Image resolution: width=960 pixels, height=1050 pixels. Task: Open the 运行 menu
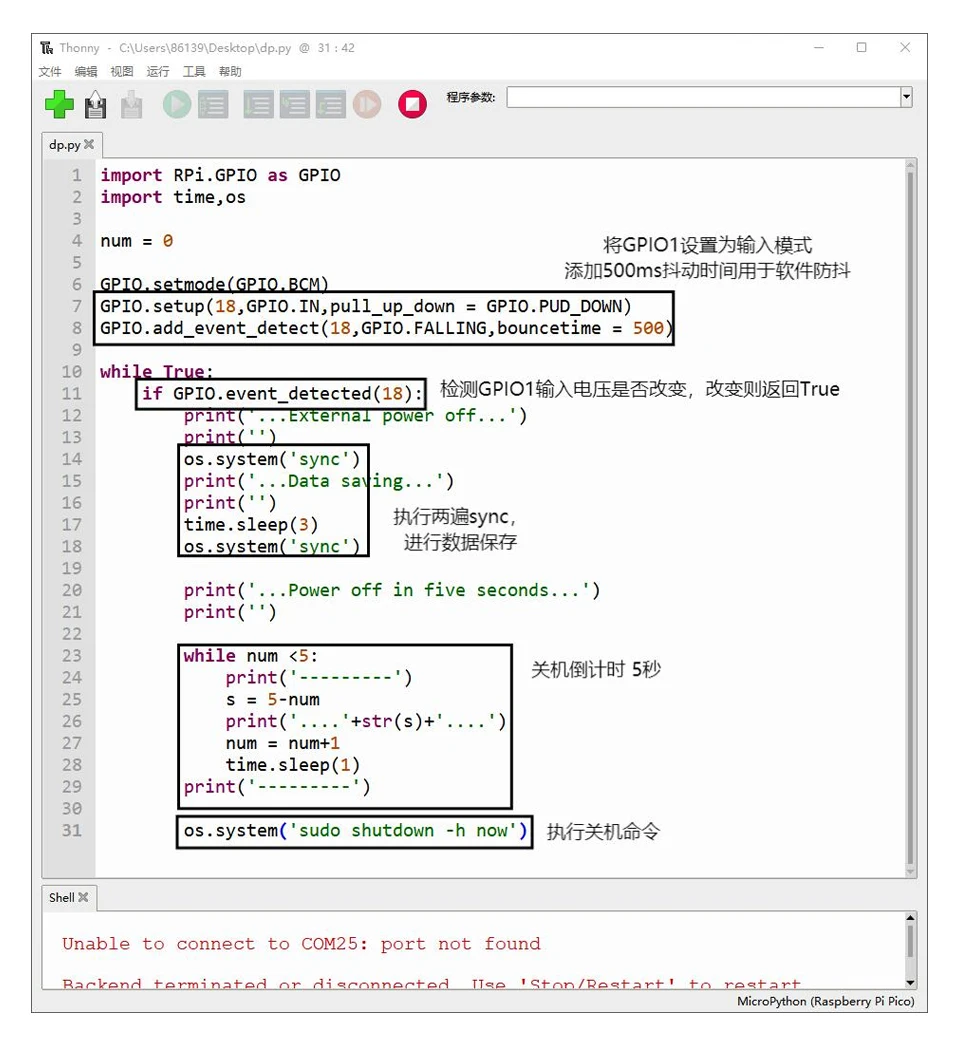(x=158, y=72)
